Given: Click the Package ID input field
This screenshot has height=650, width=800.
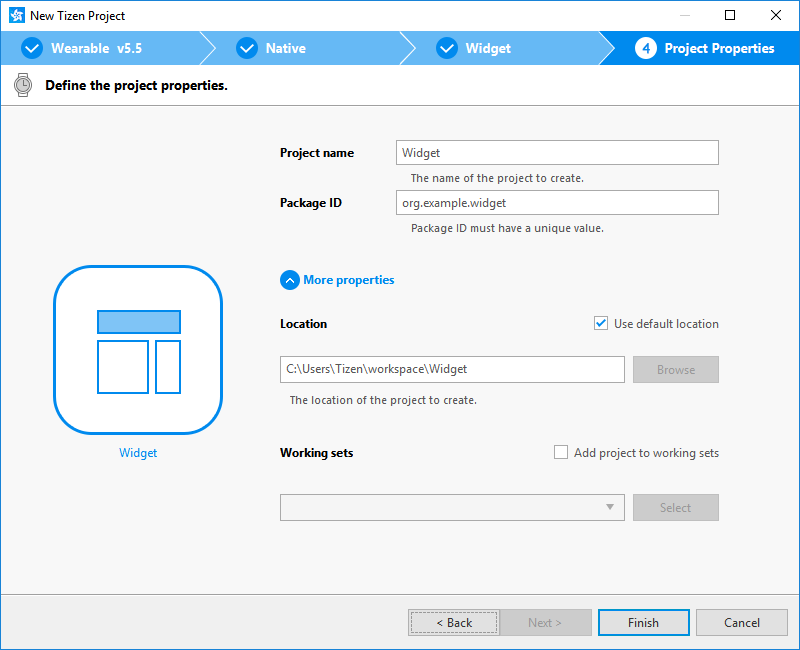Looking at the screenshot, I should pyautogui.click(x=557, y=202).
